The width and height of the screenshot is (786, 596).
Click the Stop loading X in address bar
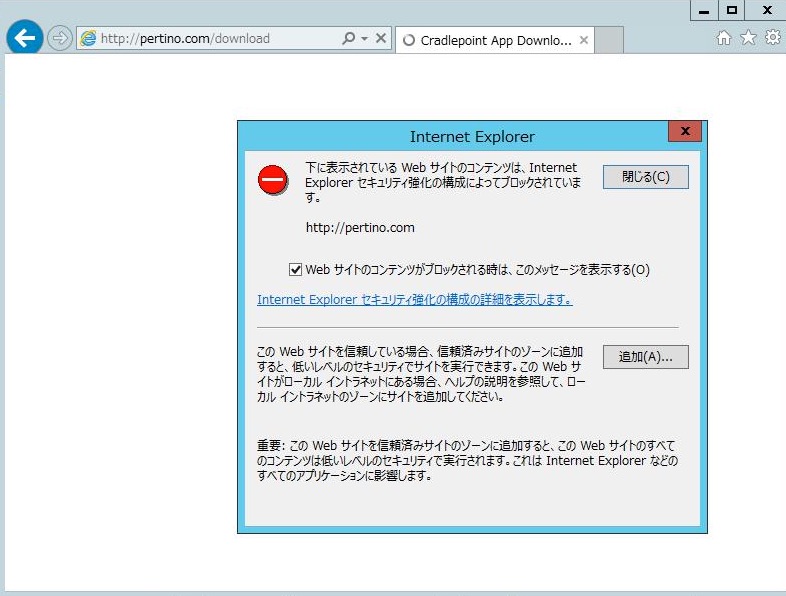click(x=381, y=38)
